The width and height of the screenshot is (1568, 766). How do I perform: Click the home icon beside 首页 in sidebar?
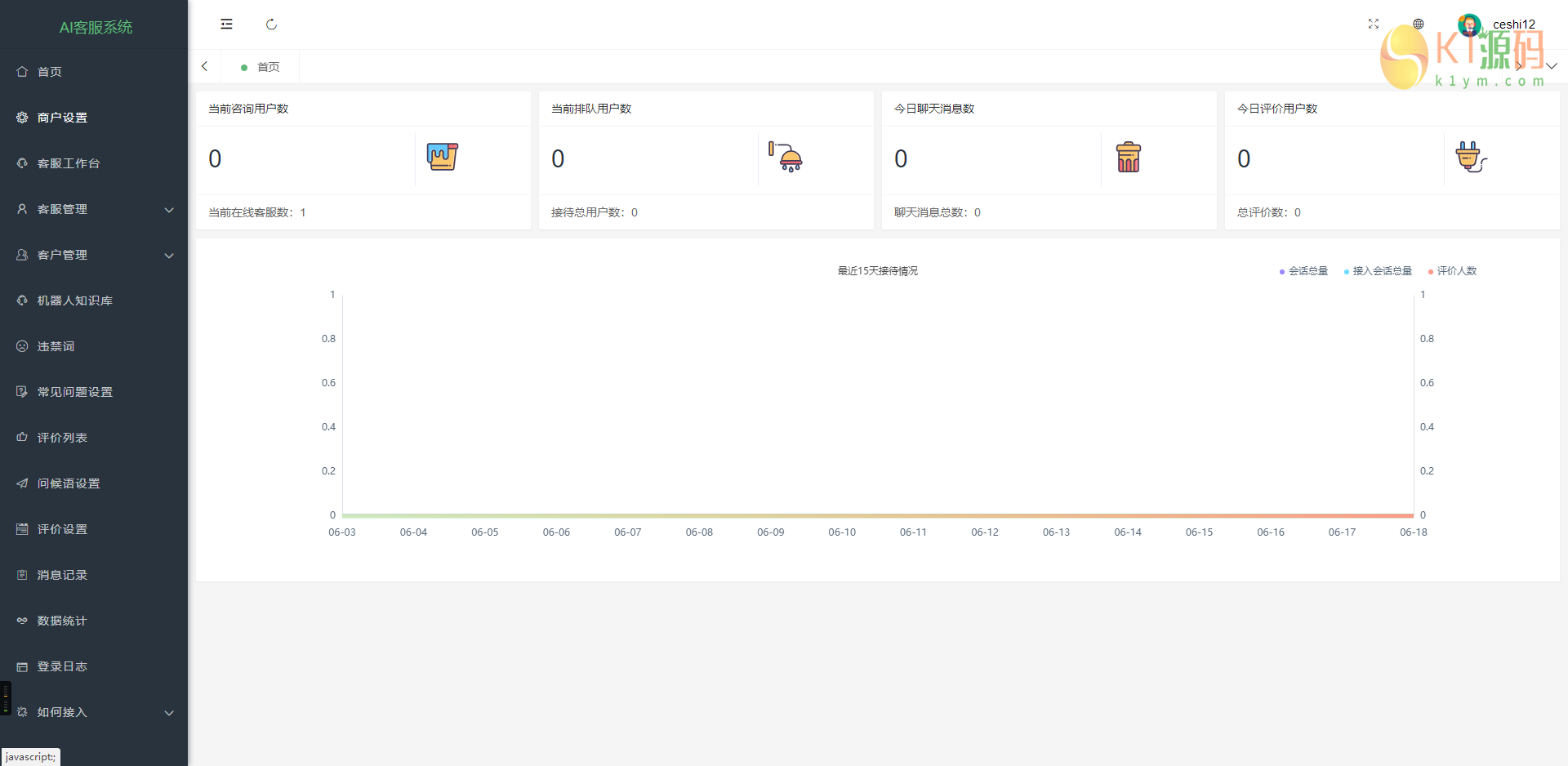(x=22, y=72)
